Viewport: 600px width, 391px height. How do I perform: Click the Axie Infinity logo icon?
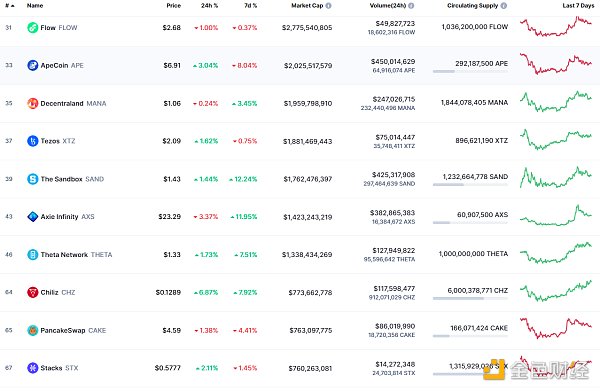(x=33, y=217)
